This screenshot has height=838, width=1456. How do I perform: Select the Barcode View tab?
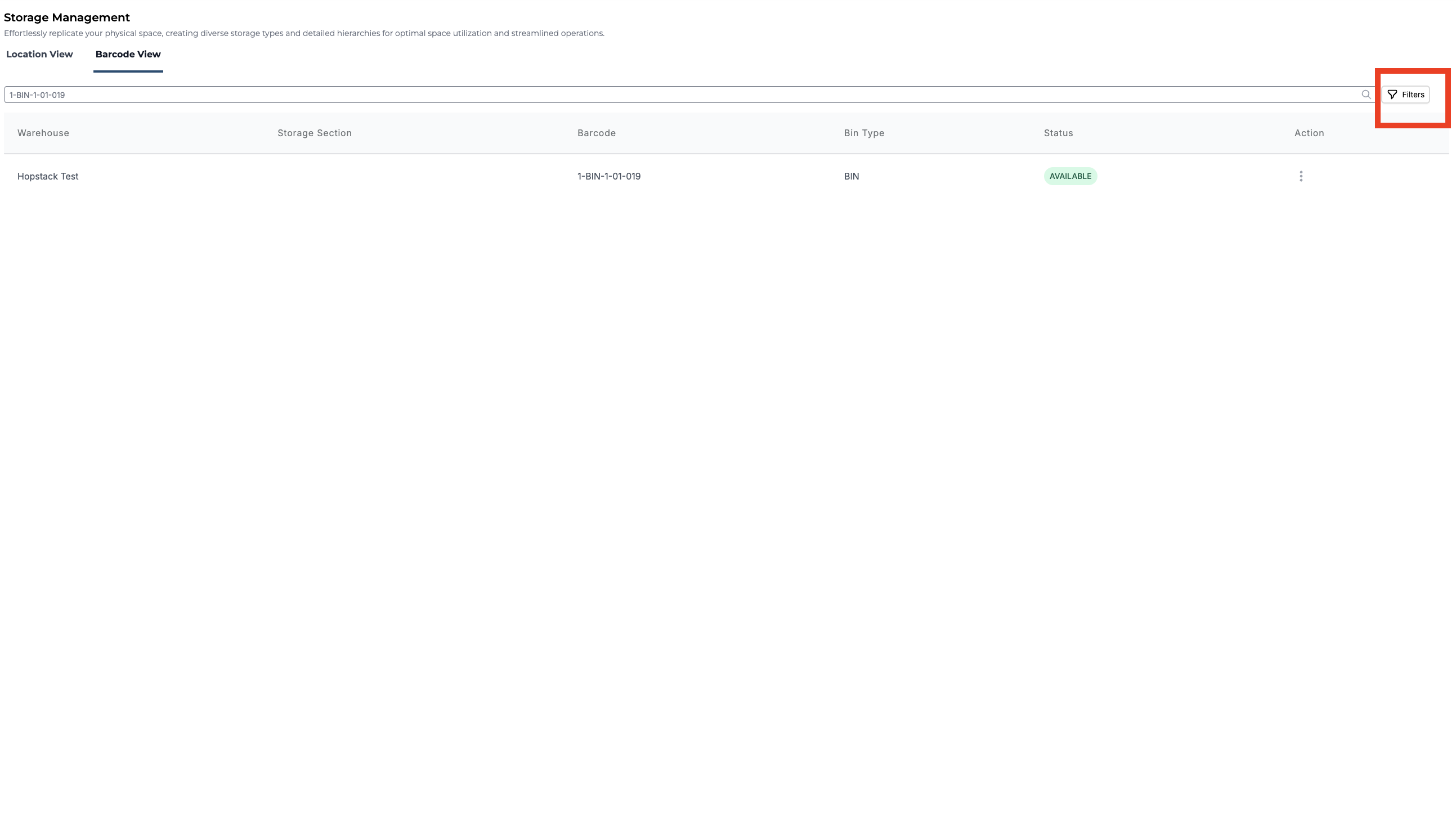(x=128, y=54)
